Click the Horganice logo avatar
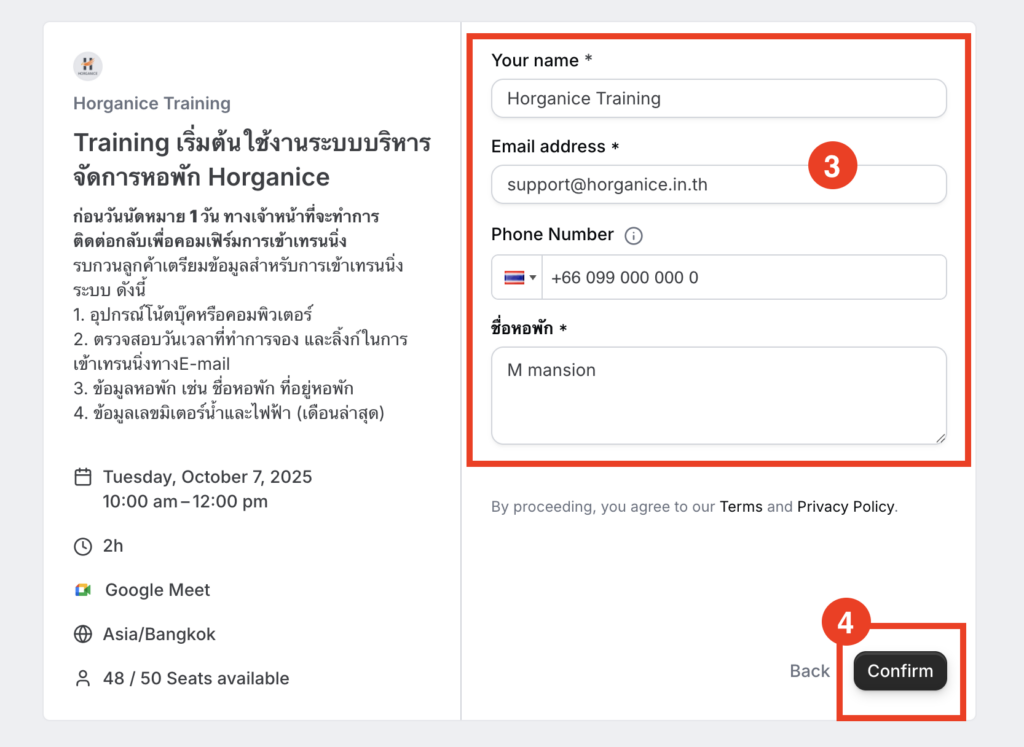This screenshot has height=747, width=1024. tap(88, 67)
